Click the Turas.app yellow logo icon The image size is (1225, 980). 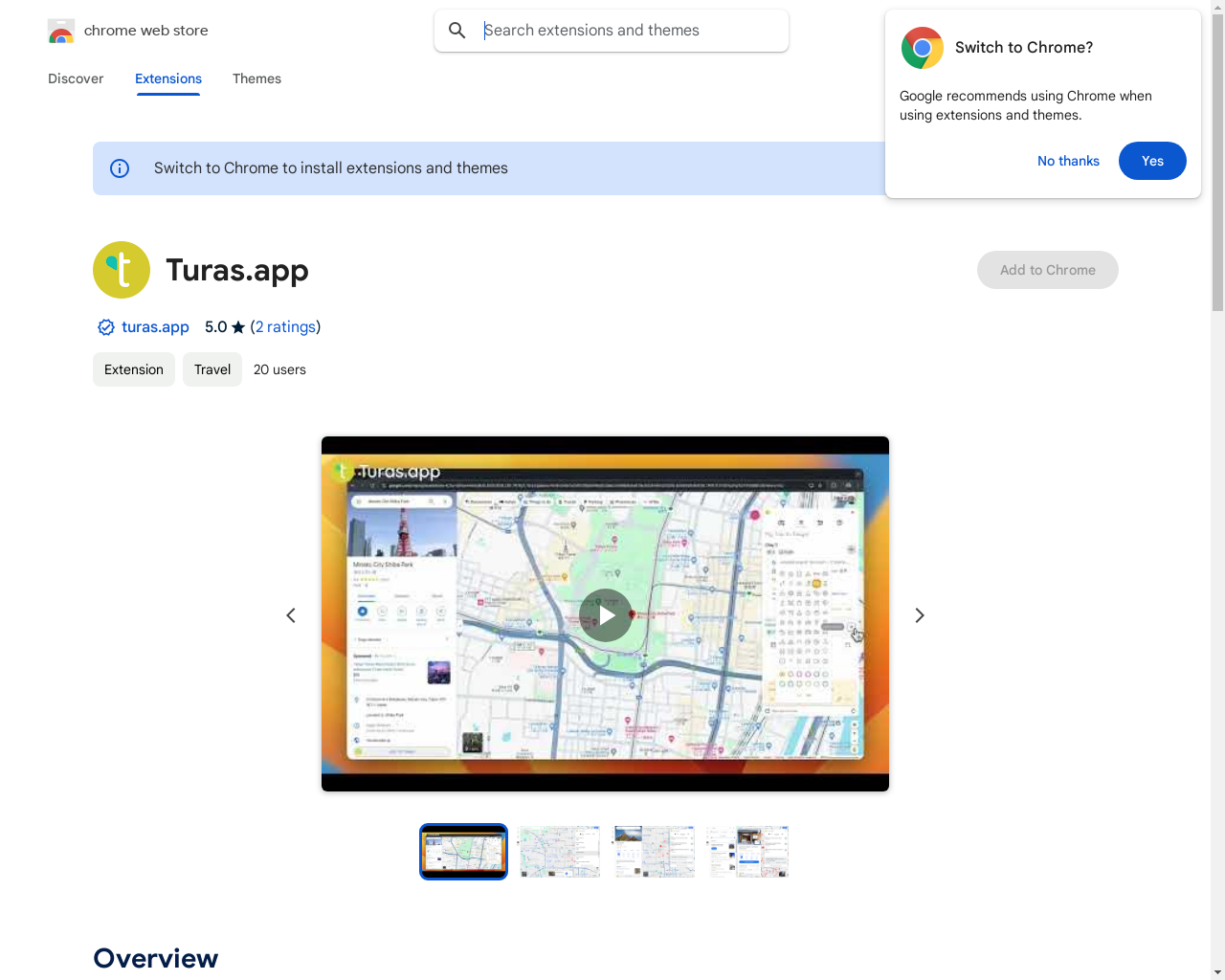[122, 270]
